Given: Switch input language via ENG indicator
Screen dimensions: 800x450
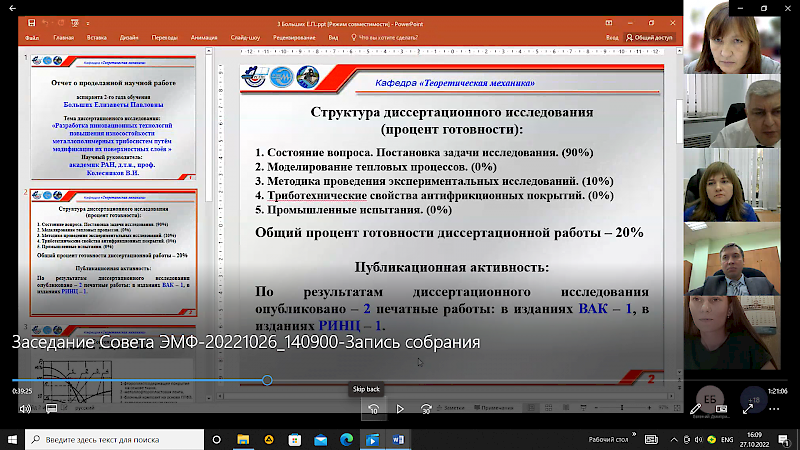Looking at the screenshot, I should 727,439.
